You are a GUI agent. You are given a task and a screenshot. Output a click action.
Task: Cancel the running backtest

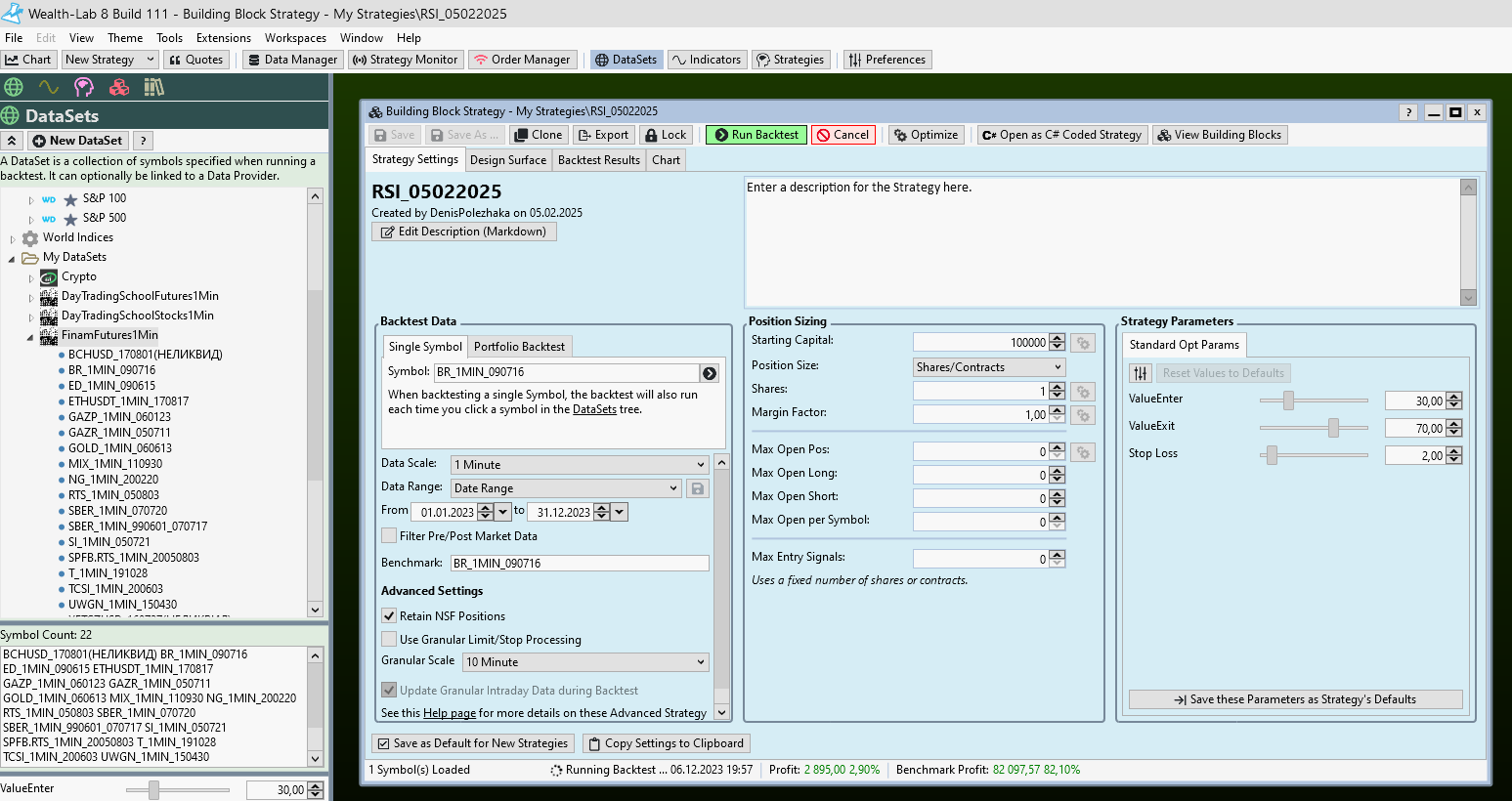point(842,135)
